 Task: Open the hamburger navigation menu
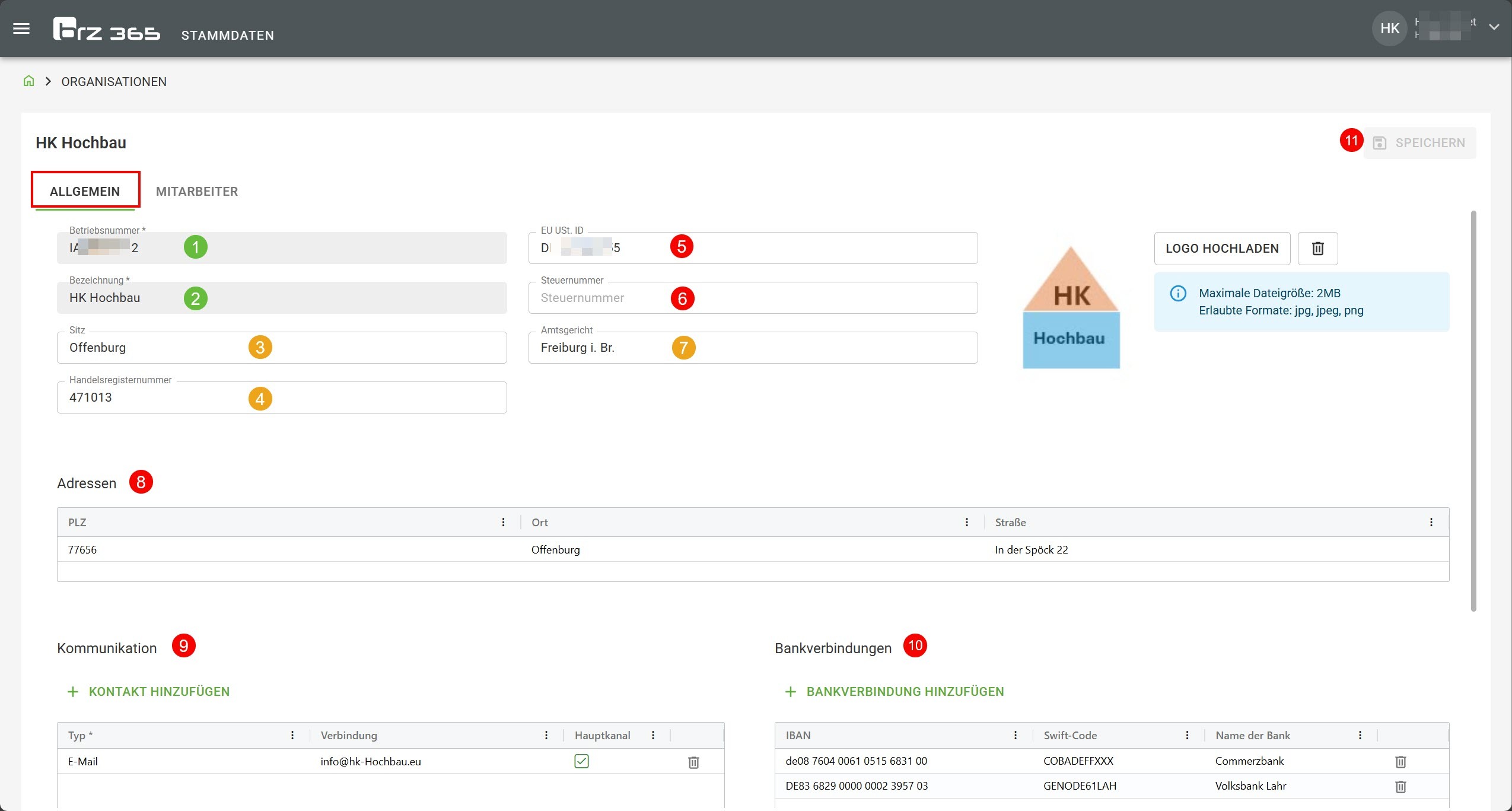pos(21,28)
